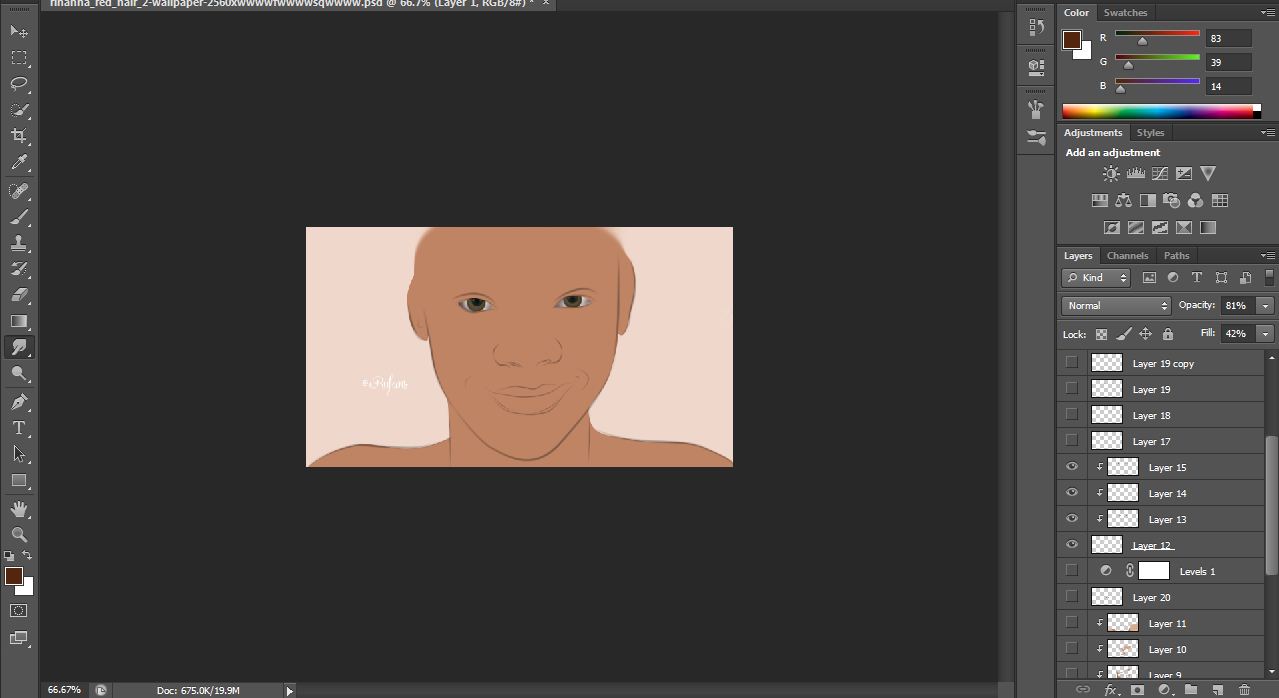Select the Eyedropper tool
The image size is (1279, 698).
point(19,162)
